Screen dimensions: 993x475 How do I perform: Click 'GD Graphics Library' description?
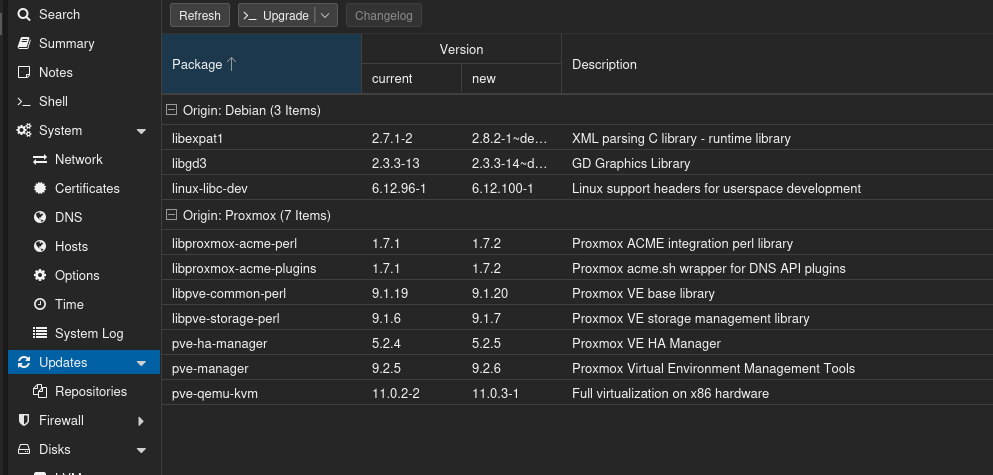[x=631, y=163]
